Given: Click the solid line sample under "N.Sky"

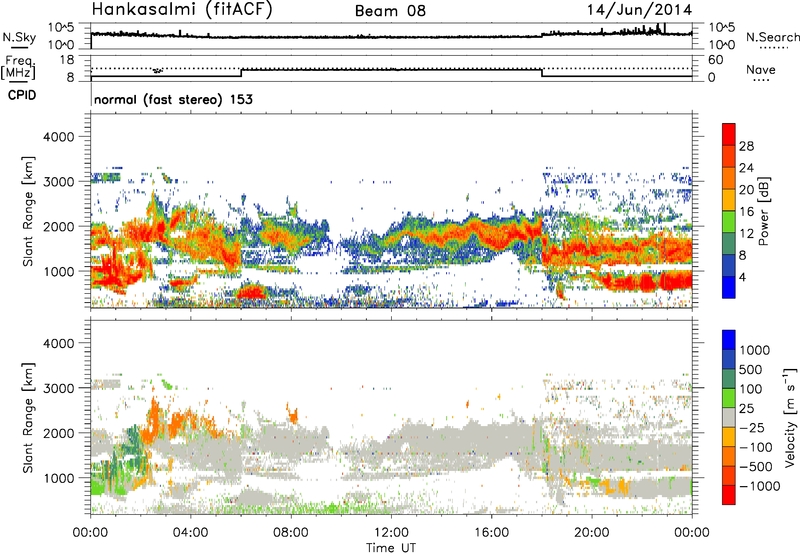Looking at the screenshot, I should 19,48.
